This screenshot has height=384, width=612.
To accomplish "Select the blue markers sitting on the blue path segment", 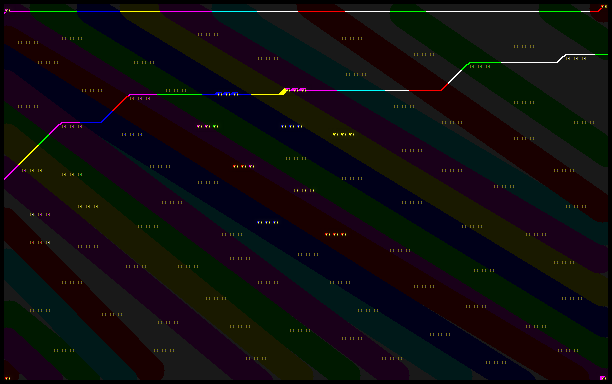I will [227, 94].
